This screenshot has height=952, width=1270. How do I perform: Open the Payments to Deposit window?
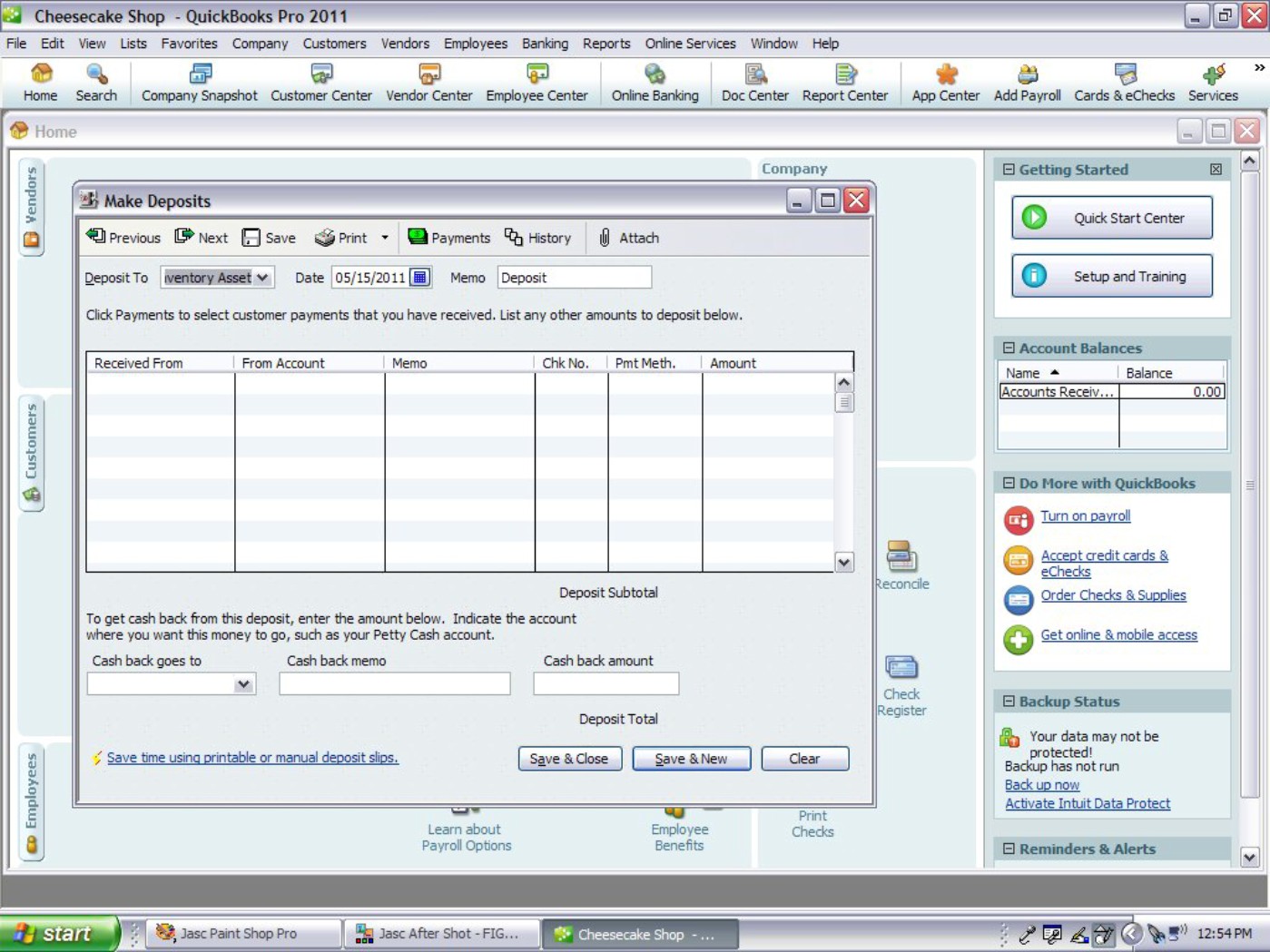(448, 238)
